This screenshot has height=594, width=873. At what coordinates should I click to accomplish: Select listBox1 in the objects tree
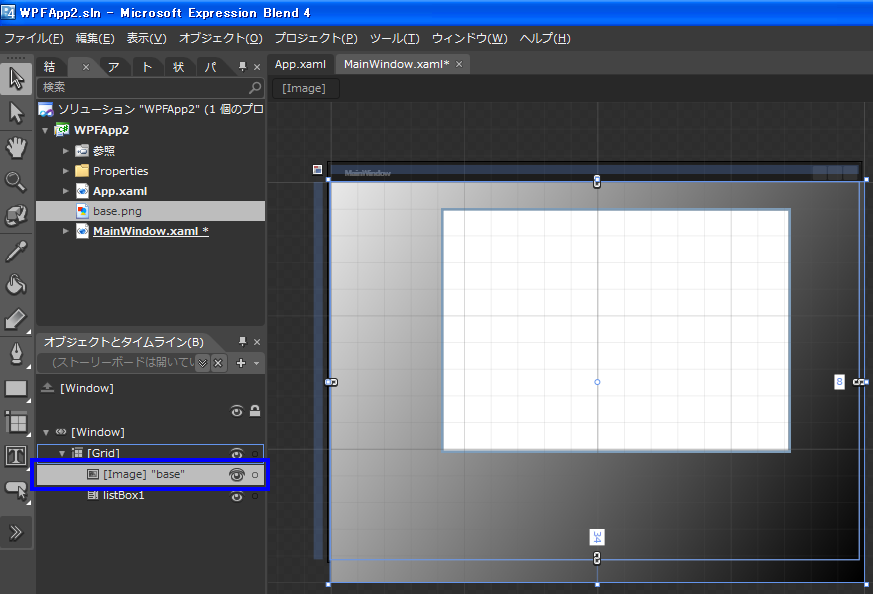pos(124,495)
